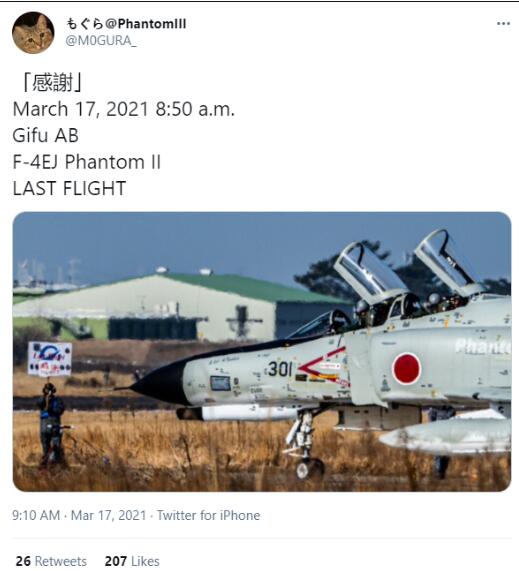Click the person holding sign in photo
Viewport: 519px width, 571px height.
tap(51, 424)
